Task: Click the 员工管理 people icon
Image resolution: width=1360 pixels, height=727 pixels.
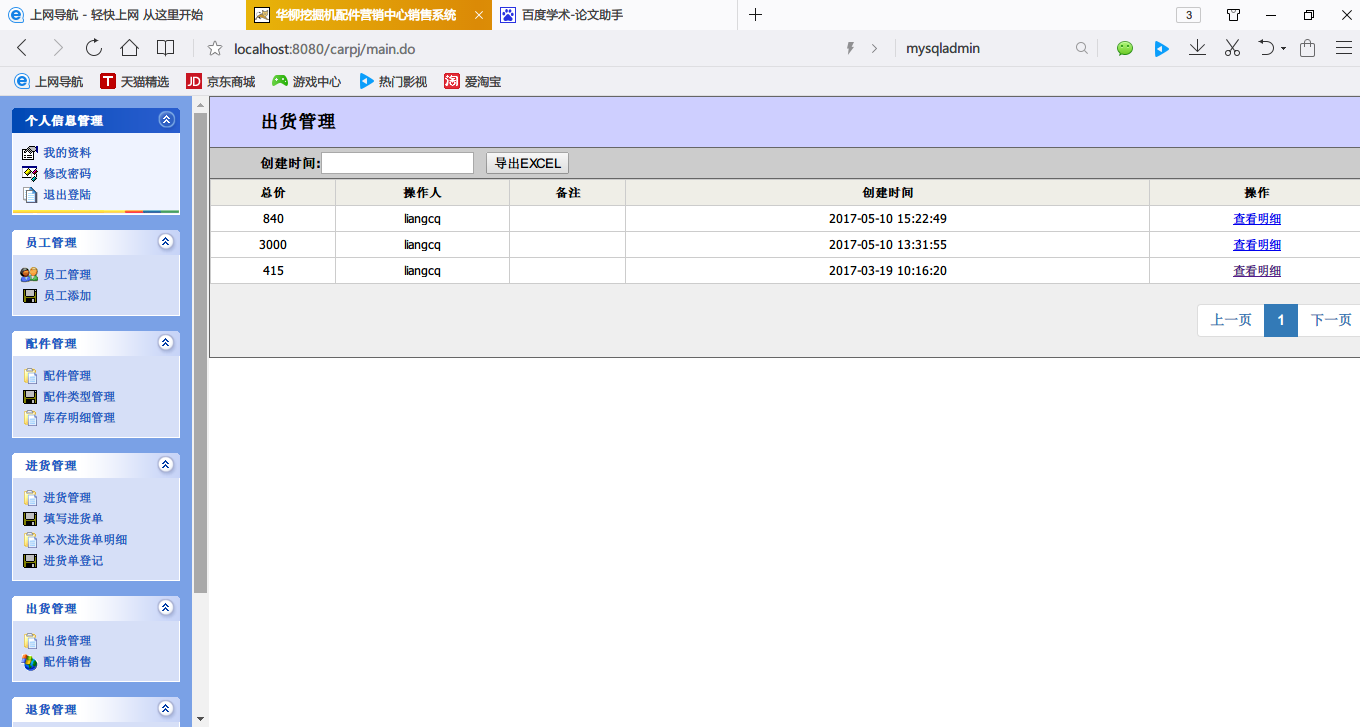Action: pos(29,275)
